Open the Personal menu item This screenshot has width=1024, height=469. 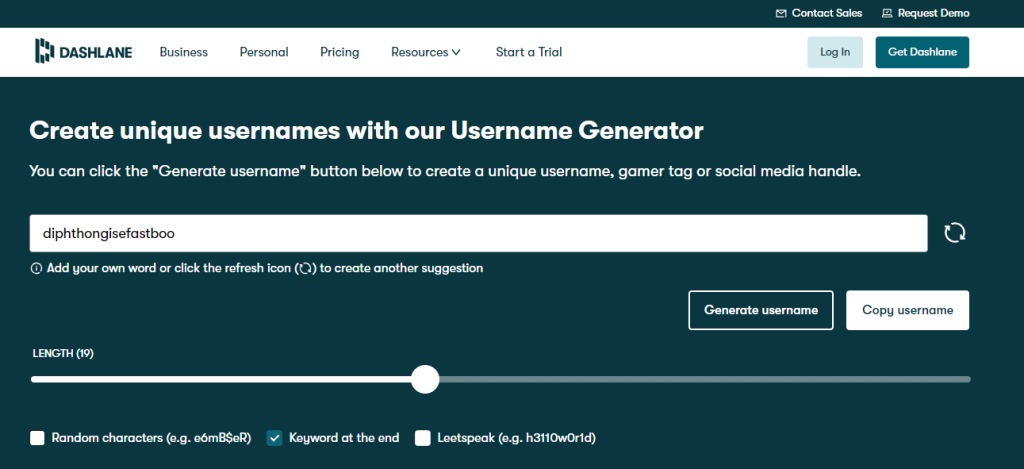264,52
